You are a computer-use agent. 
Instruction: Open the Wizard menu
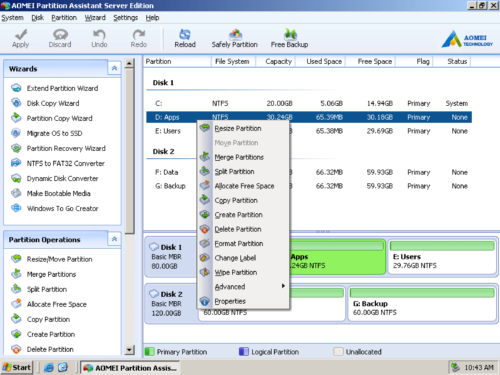coord(95,18)
